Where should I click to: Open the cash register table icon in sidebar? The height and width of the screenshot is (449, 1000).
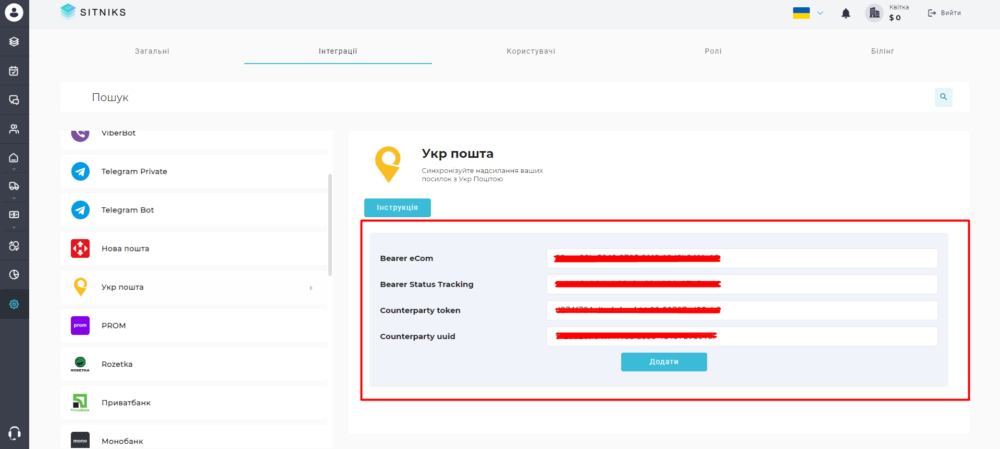[14, 215]
